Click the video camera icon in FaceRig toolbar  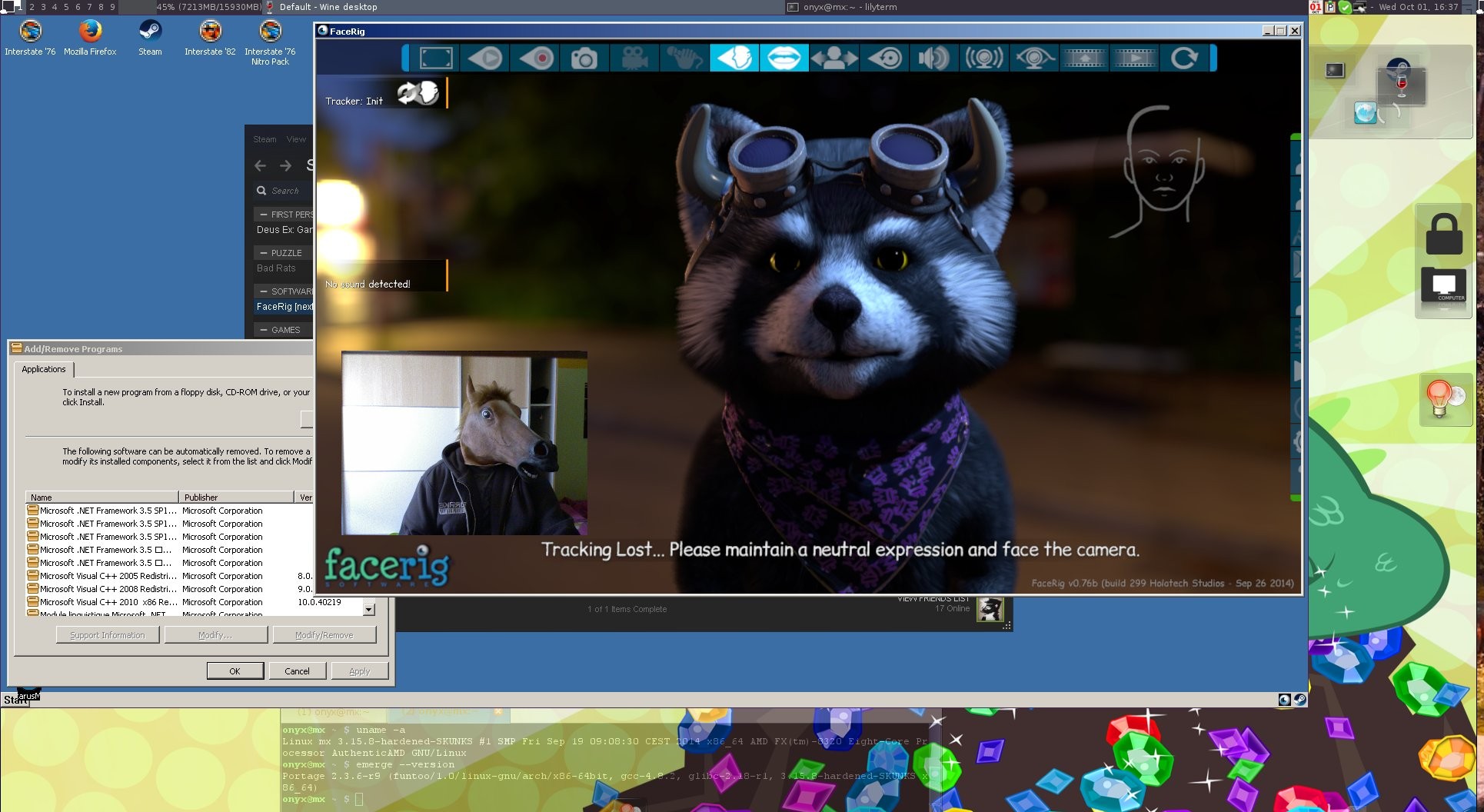tap(634, 58)
